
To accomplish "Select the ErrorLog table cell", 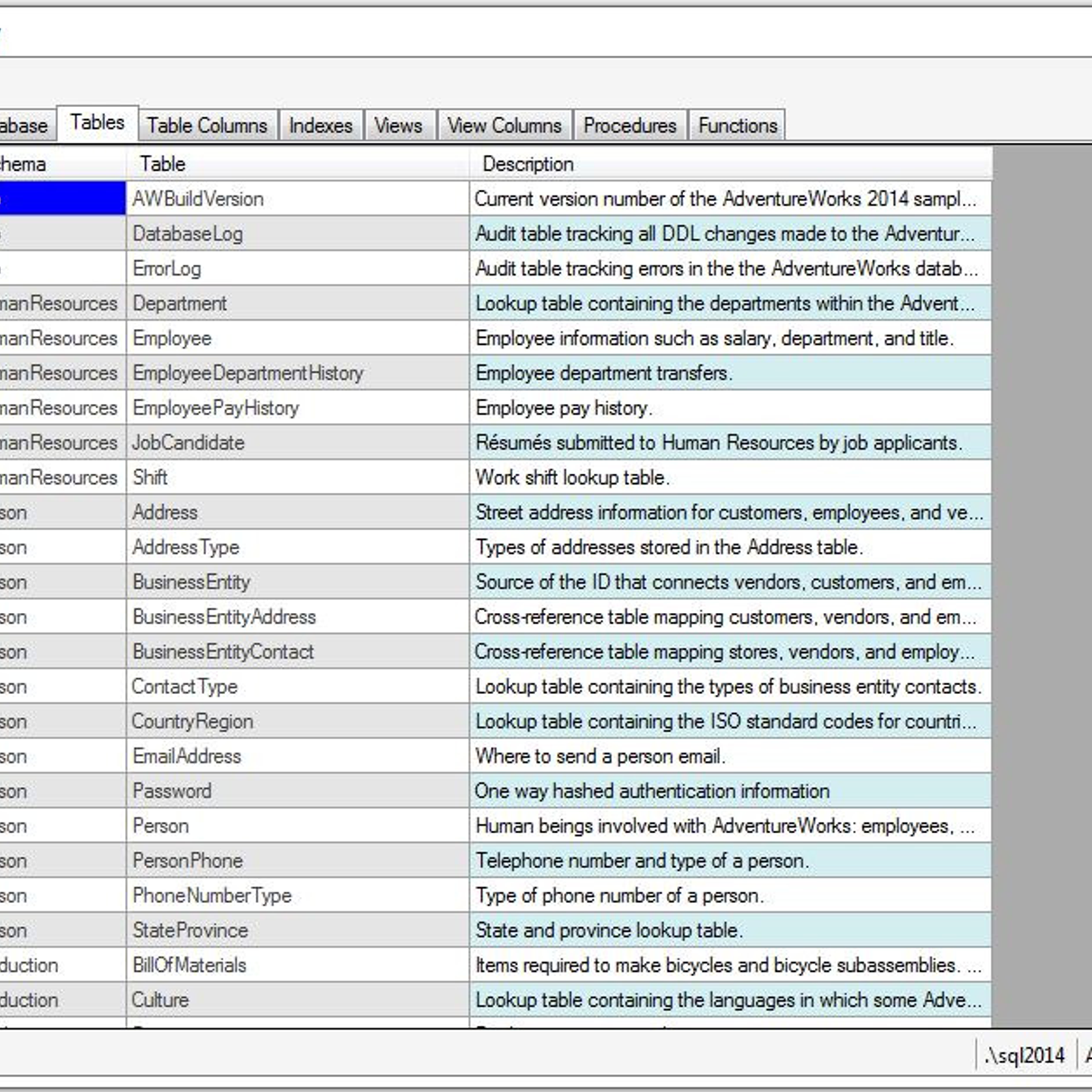I will 298,268.
